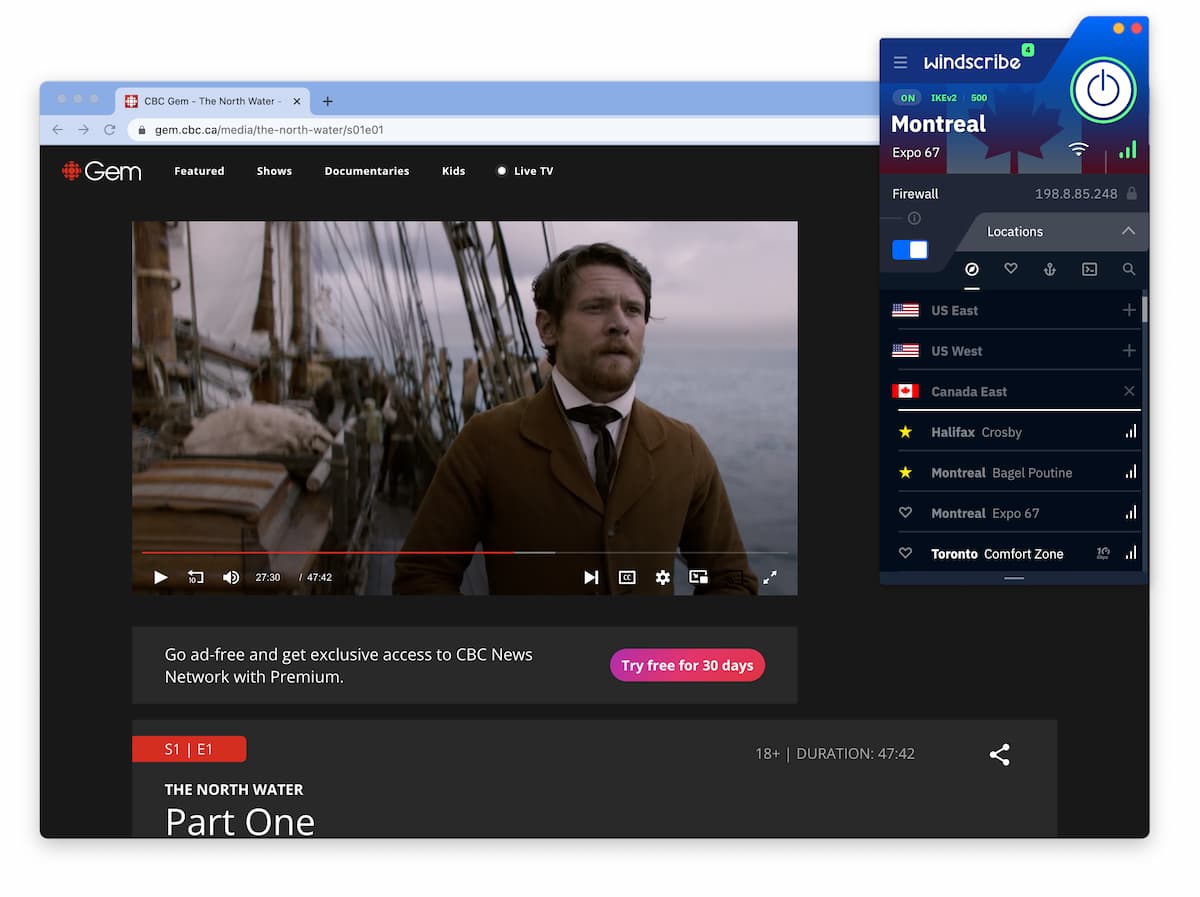Open the Featured nav item
Screen dimensions: 1200x897
coord(199,171)
